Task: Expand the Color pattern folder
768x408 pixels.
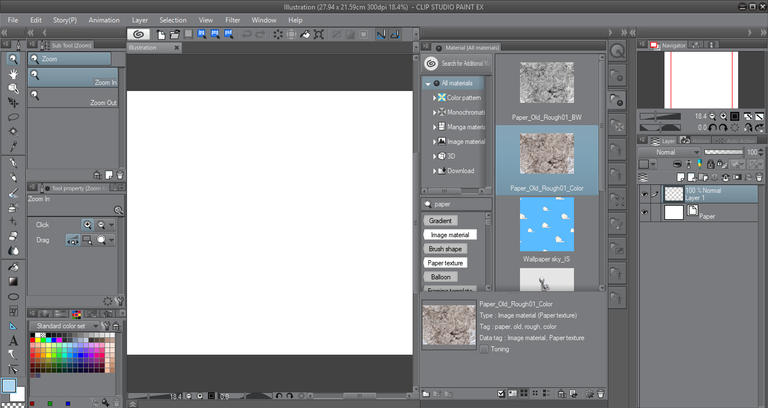Action: (x=434, y=98)
